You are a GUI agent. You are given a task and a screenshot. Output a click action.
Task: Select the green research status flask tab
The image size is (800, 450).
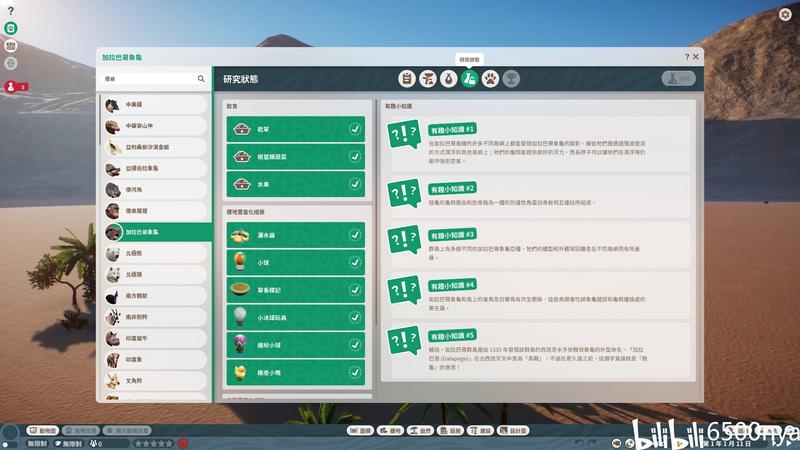pos(469,79)
